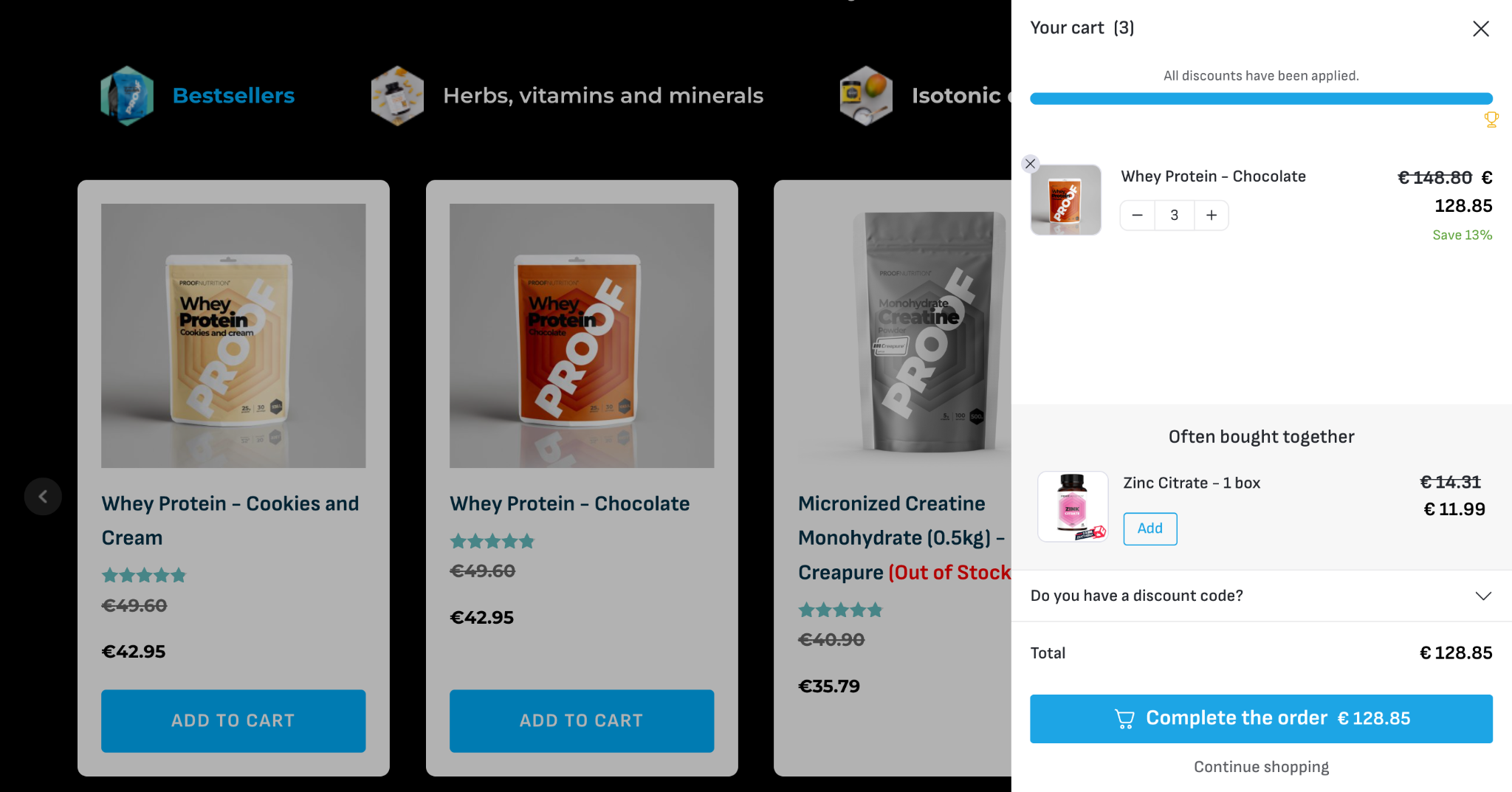Click the Herbs, vitamins and minerals hexagon icon

pos(397,96)
